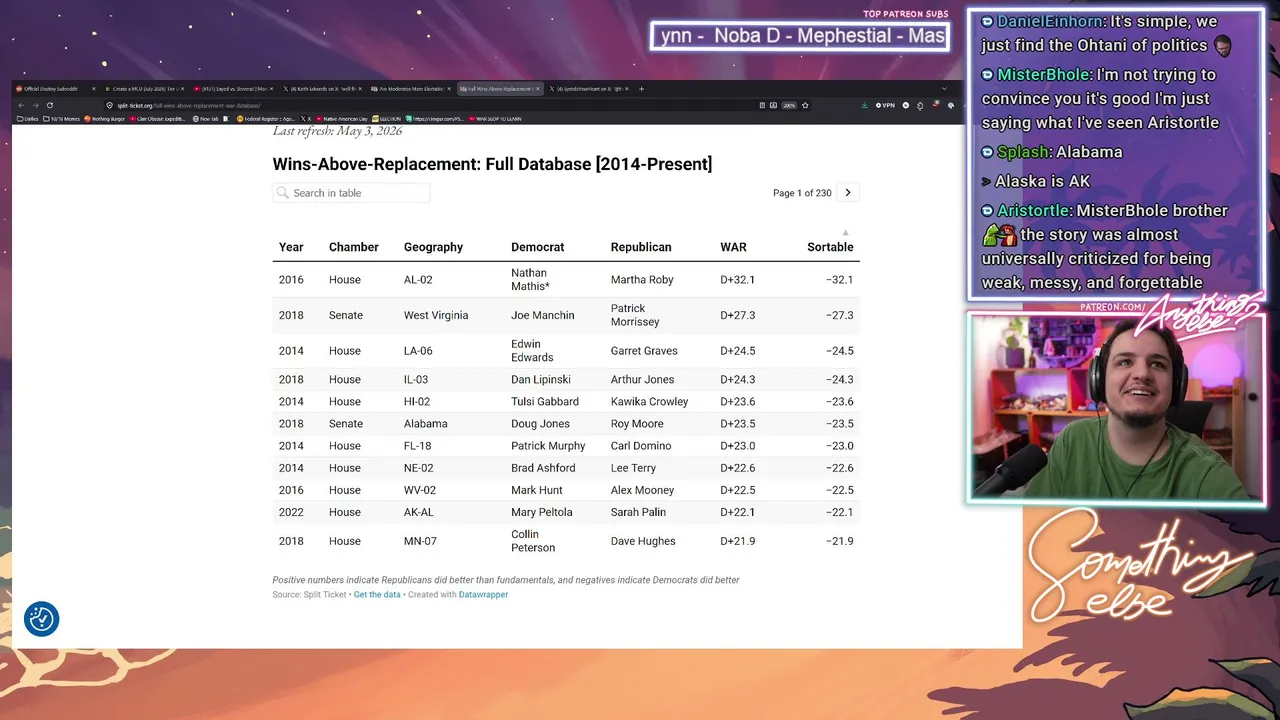Open a new browser tab
This screenshot has height=720, width=1280.
pyautogui.click(x=641, y=89)
